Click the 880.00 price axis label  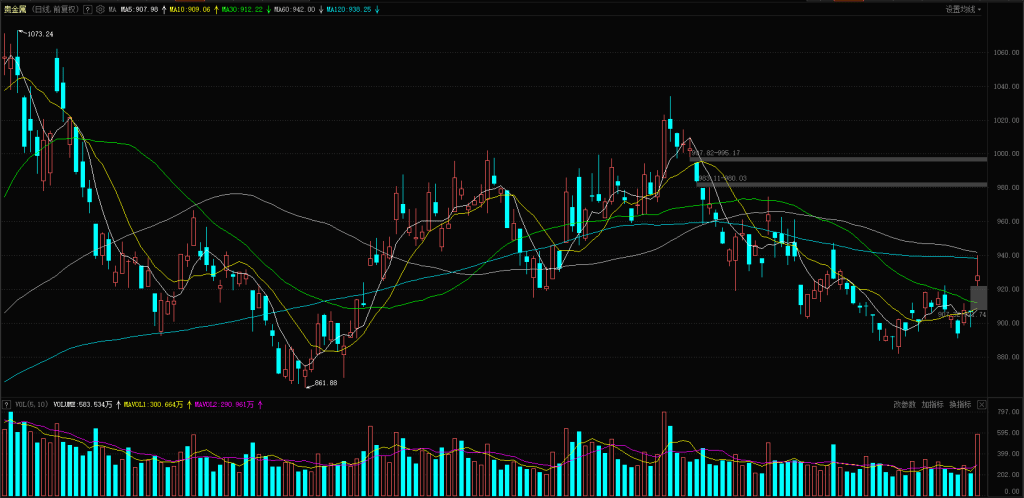(1006, 357)
